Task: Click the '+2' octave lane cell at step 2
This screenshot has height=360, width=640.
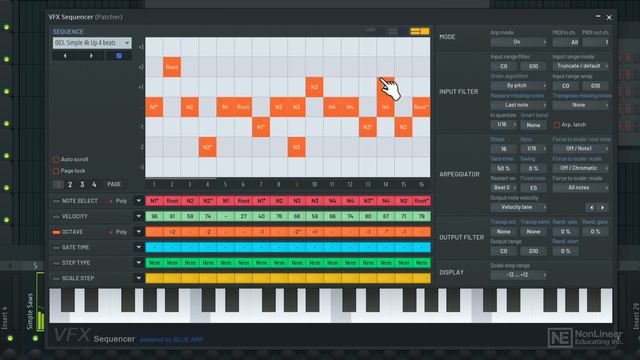Action: [x=172, y=232]
